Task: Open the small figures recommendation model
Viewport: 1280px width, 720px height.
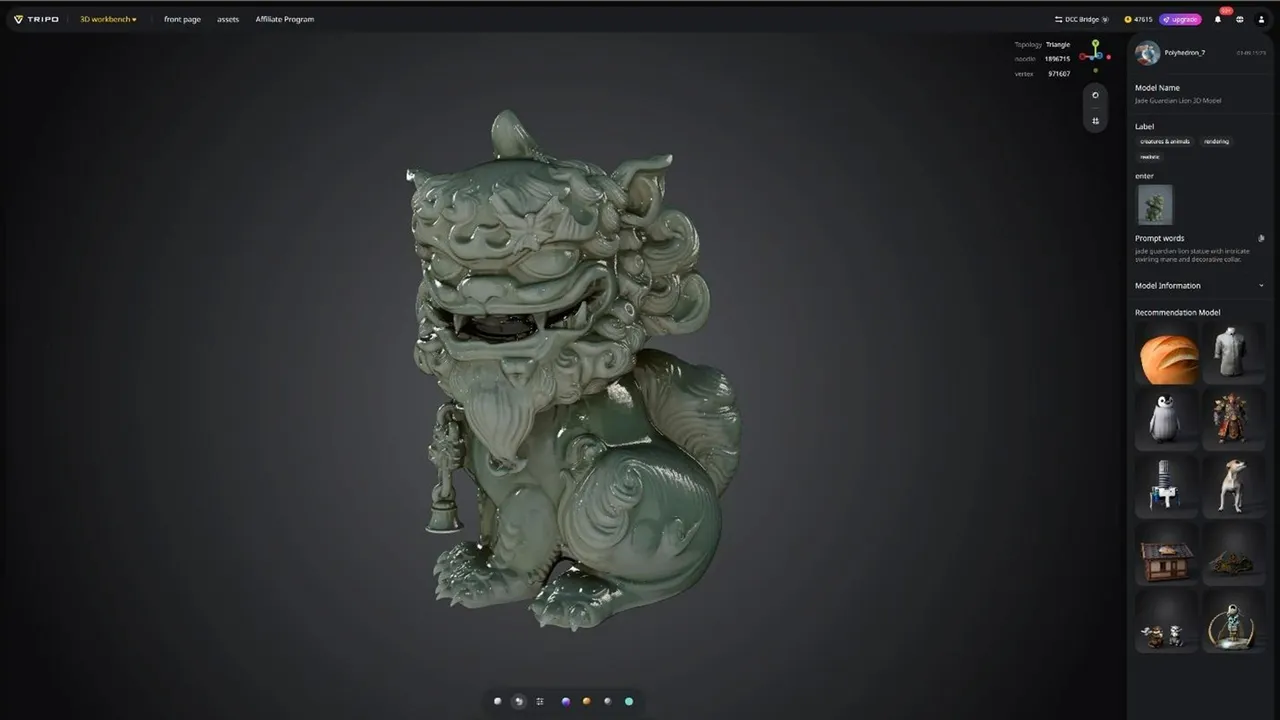Action: 1167,620
